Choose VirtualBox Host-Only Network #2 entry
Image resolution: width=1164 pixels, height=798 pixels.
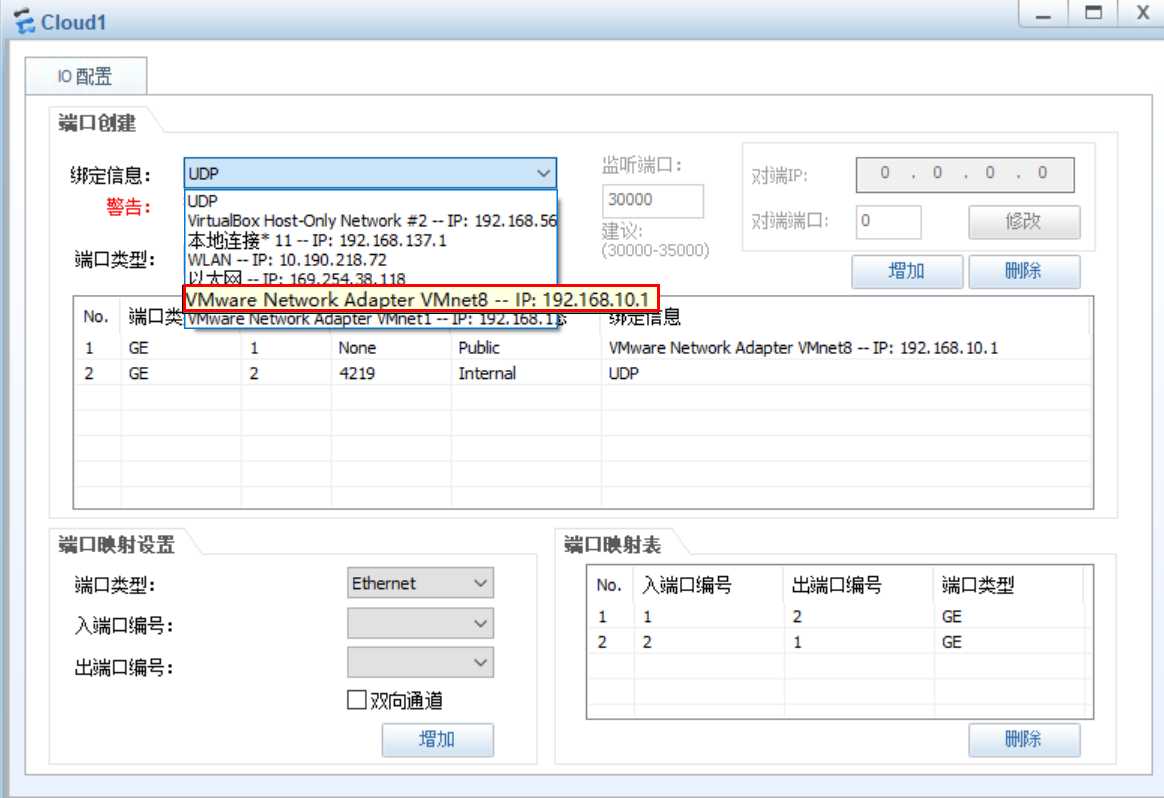370,220
